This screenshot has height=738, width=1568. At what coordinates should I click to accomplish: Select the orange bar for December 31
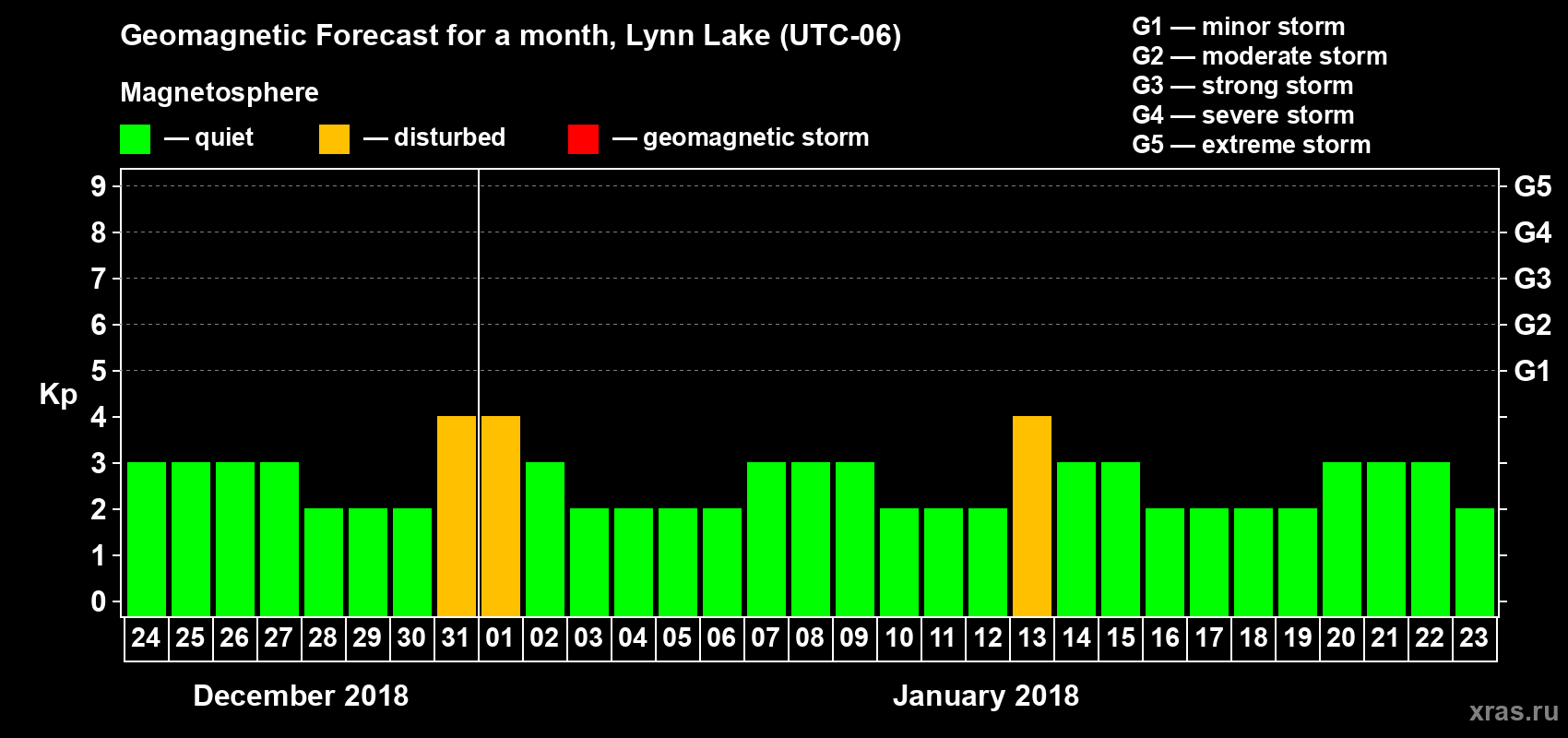click(x=457, y=516)
